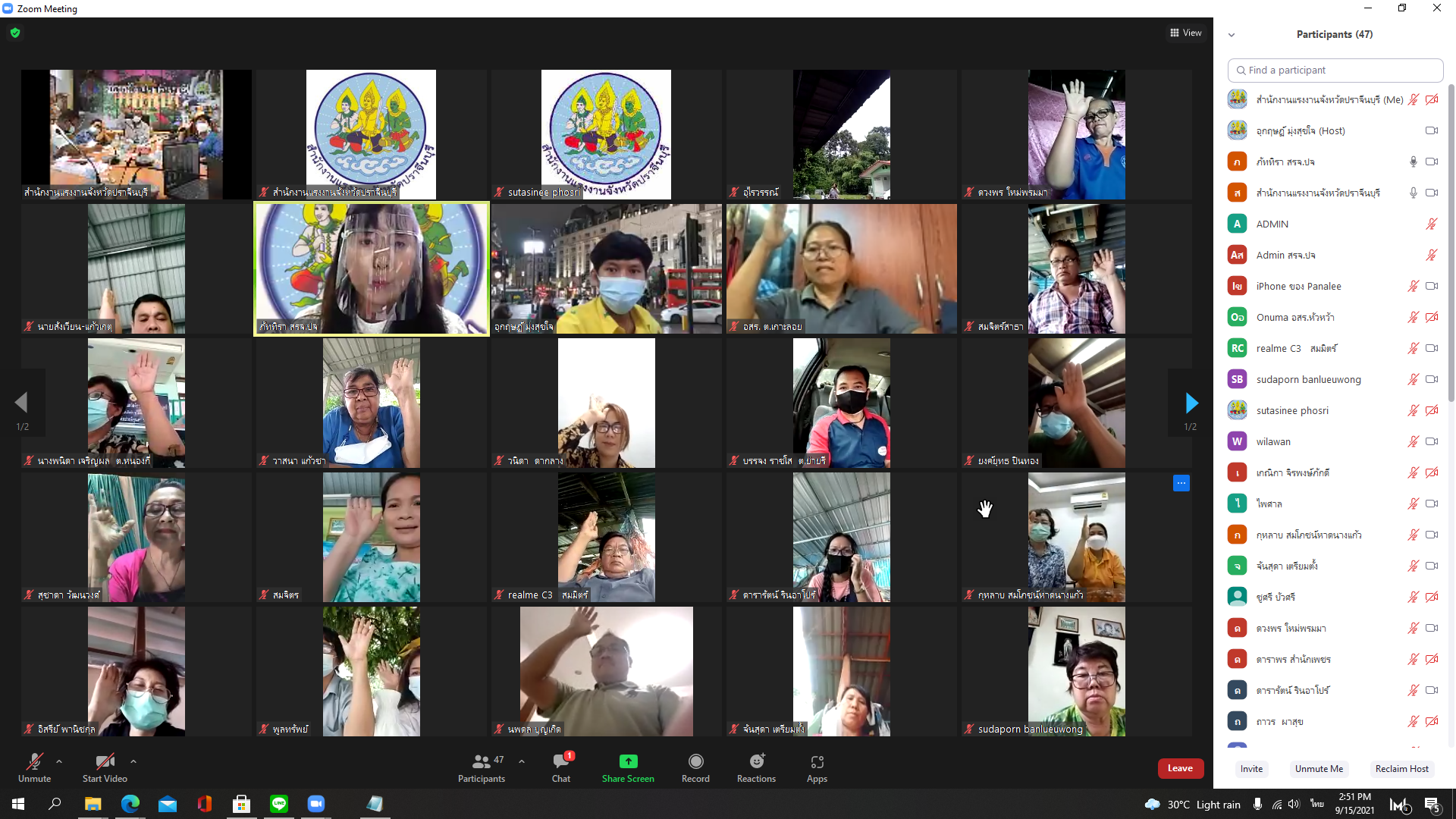Open the View layout menu
1456x819 pixels.
1185,33
